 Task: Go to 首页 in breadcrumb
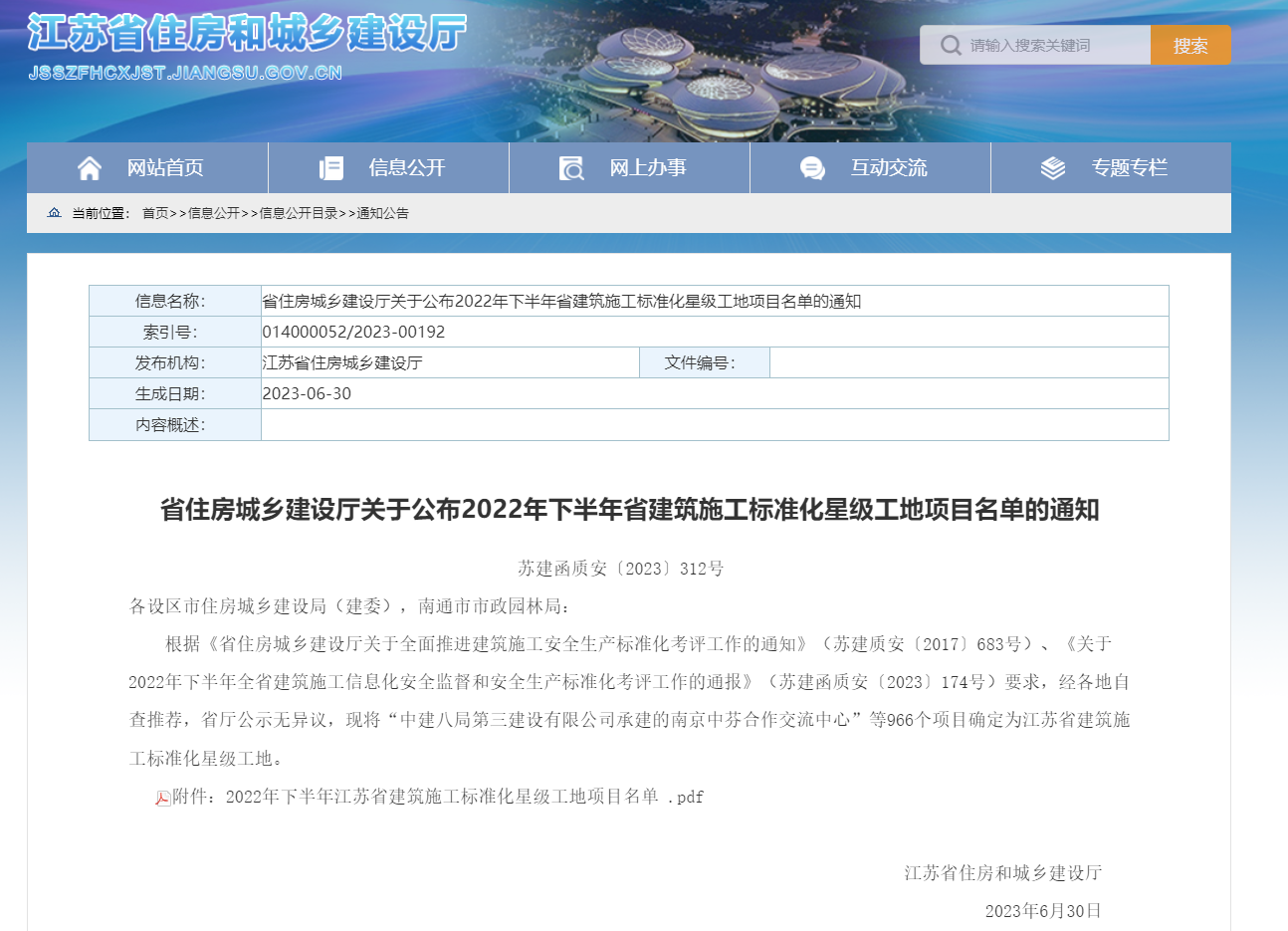pos(155,213)
